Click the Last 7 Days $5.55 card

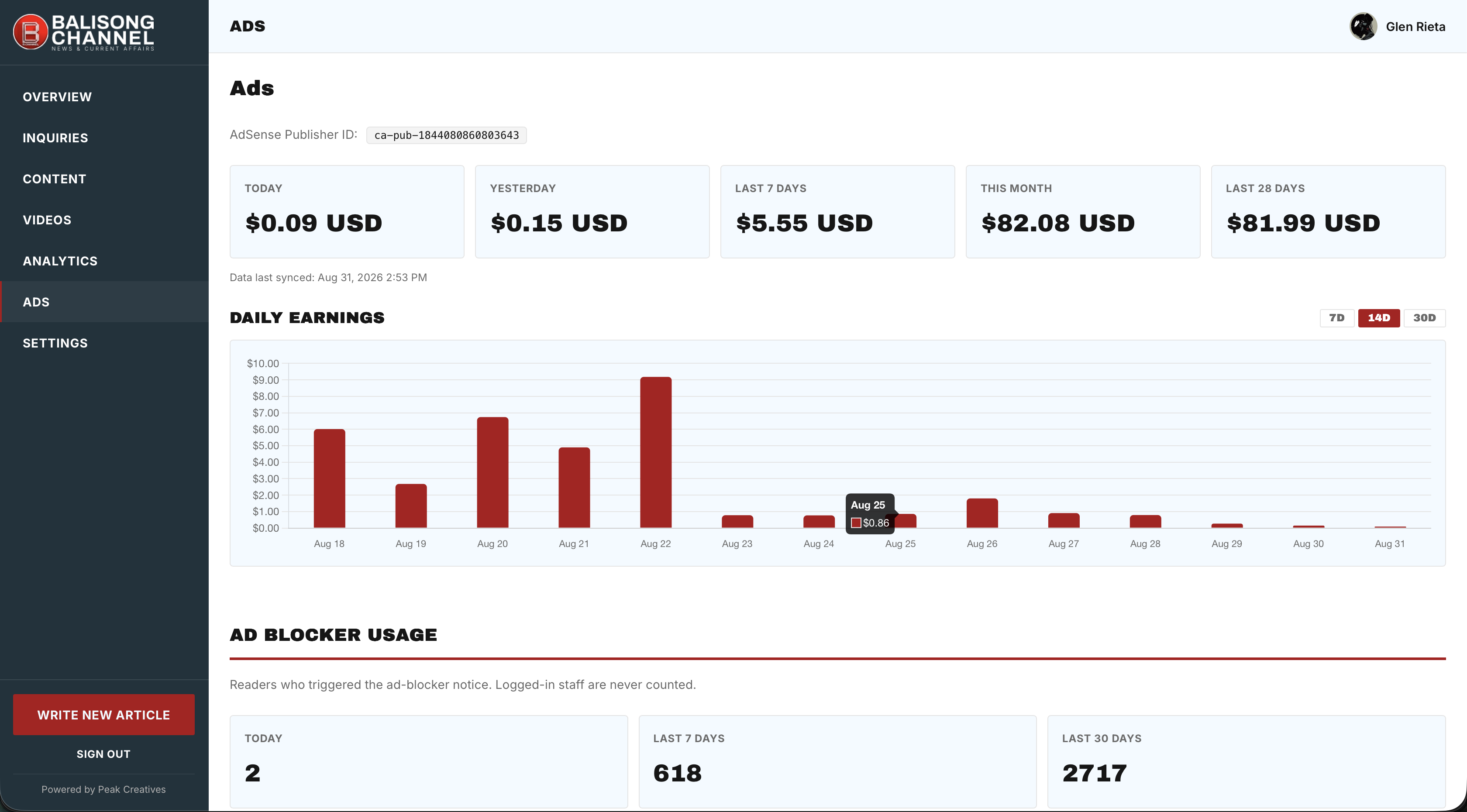[x=838, y=212]
